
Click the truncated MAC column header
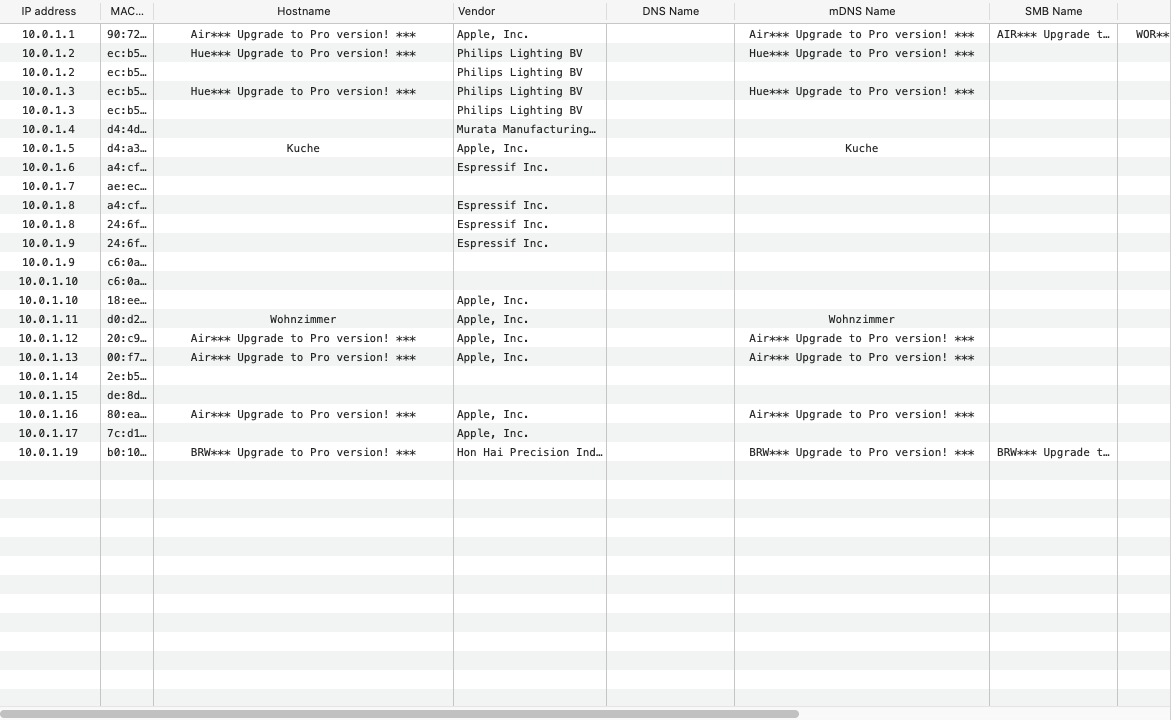[127, 11]
